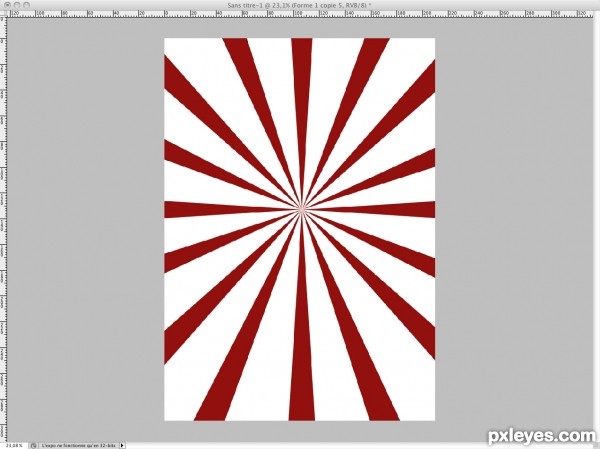Close the Sans titre-1 document window
This screenshot has height=449, width=600.
coord(8,5)
